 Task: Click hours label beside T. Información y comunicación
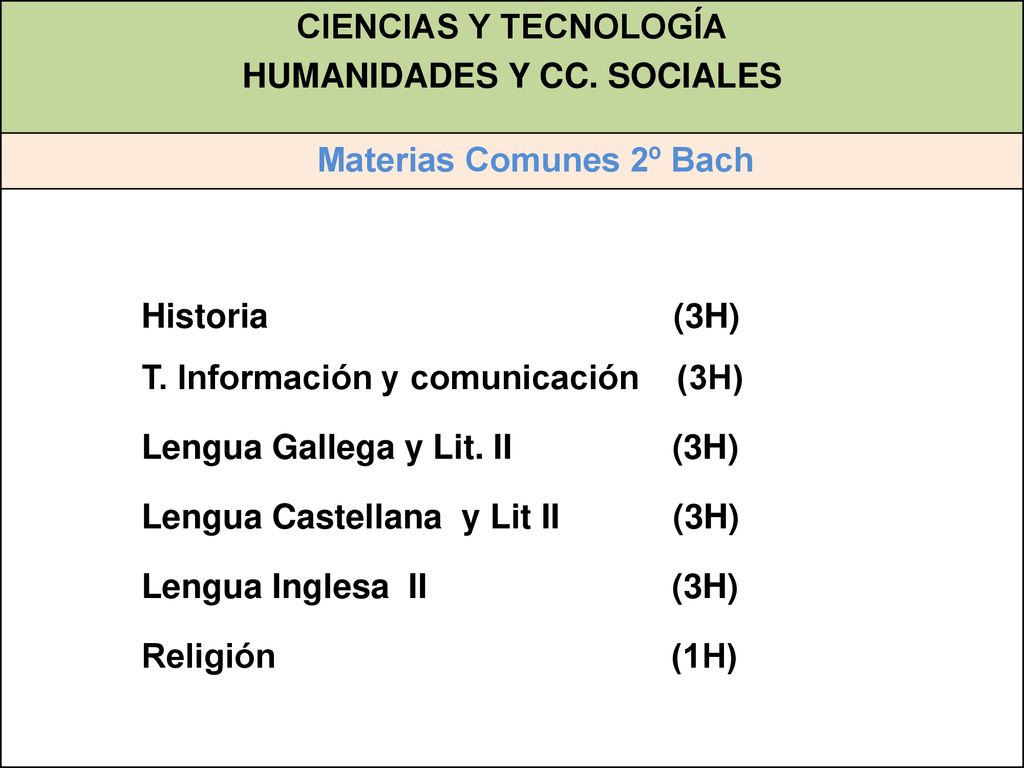(710, 379)
